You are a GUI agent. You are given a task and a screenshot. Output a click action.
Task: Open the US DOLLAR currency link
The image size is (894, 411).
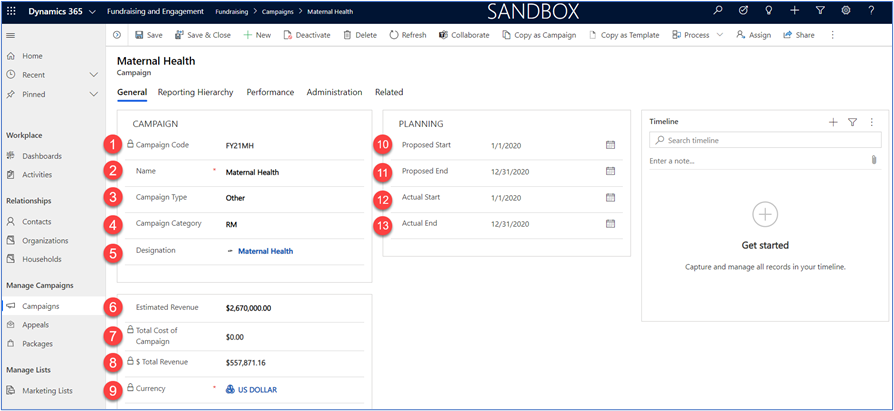258,390
